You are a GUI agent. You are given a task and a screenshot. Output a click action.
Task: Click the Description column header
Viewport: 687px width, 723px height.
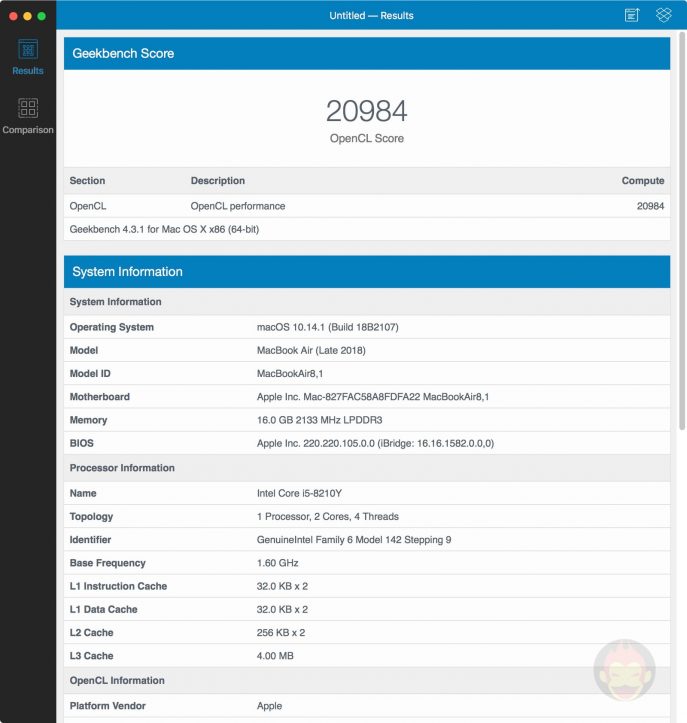coord(218,181)
